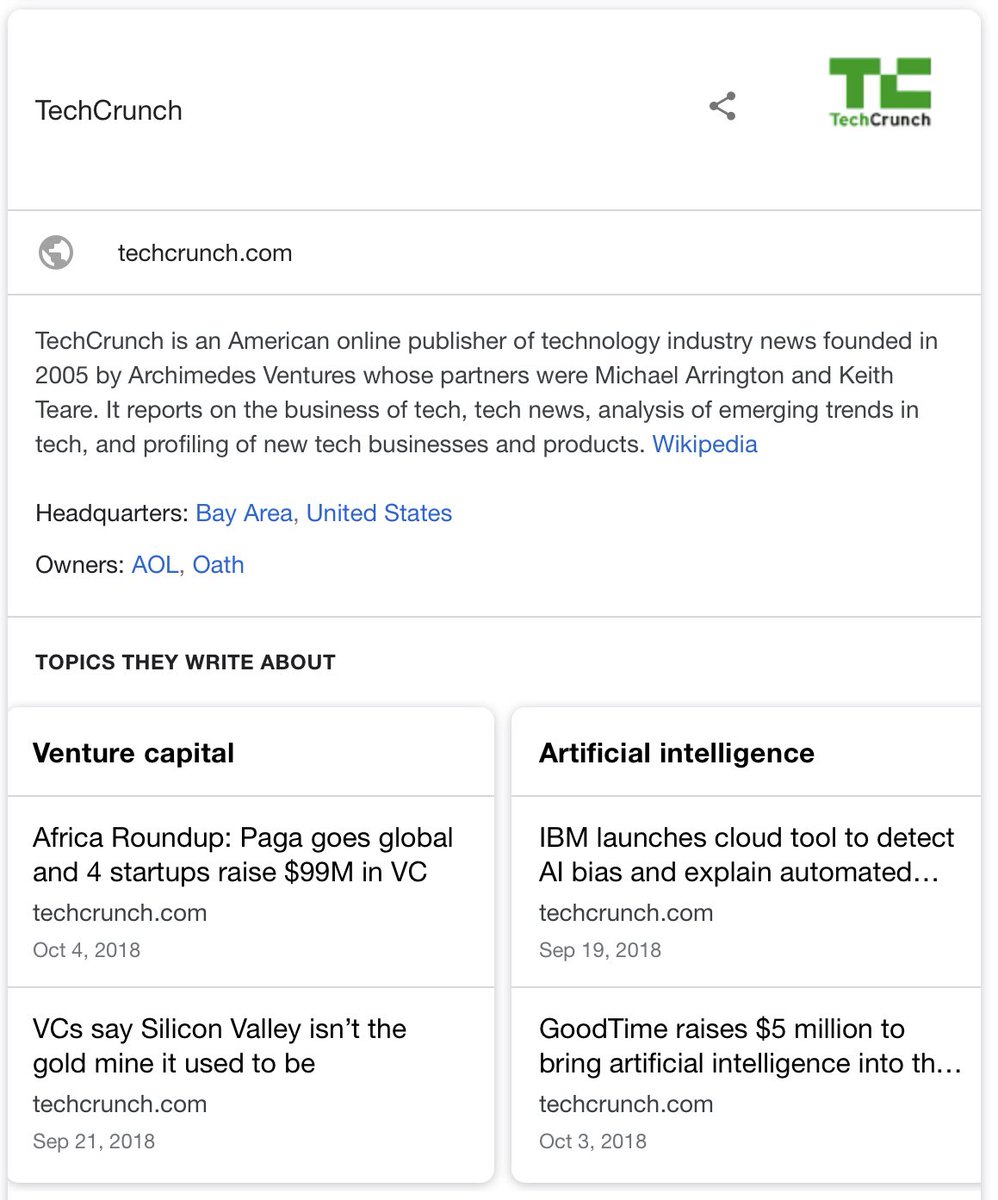Follow the Bay Area headquarters link
Image resolution: width=998 pixels, height=1200 pixels.
(x=245, y=513)
